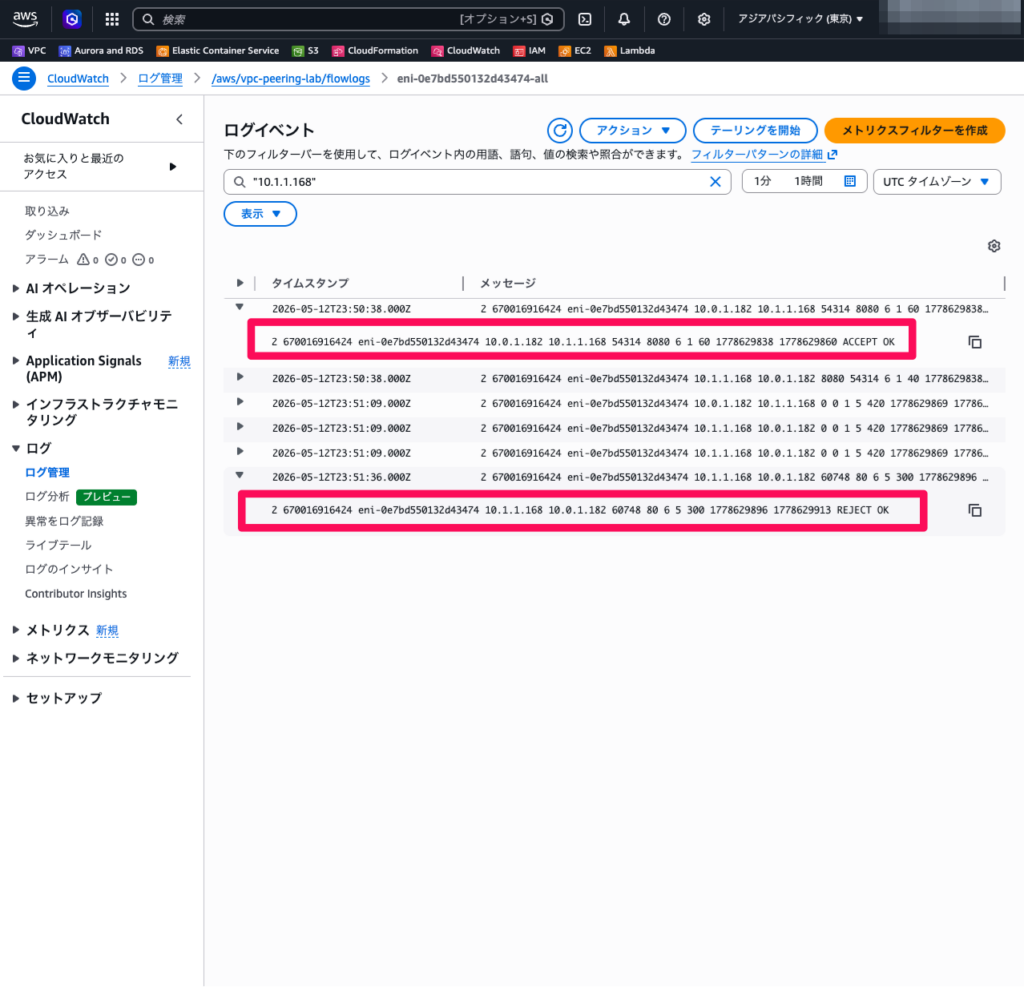This screenshot has height=987, width=1024.
Task: Open /aws/vpc-peering-lab/flowlogs breadcrumb link
Action: (291, 79)
